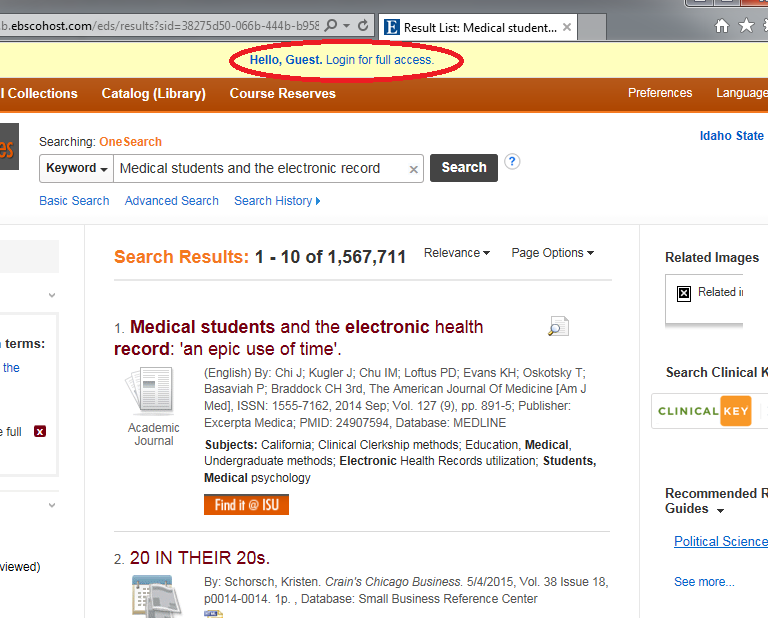Open the address bar dropdown arrow
The height and width of the screenshot is (634, 768).
[347, 25]
